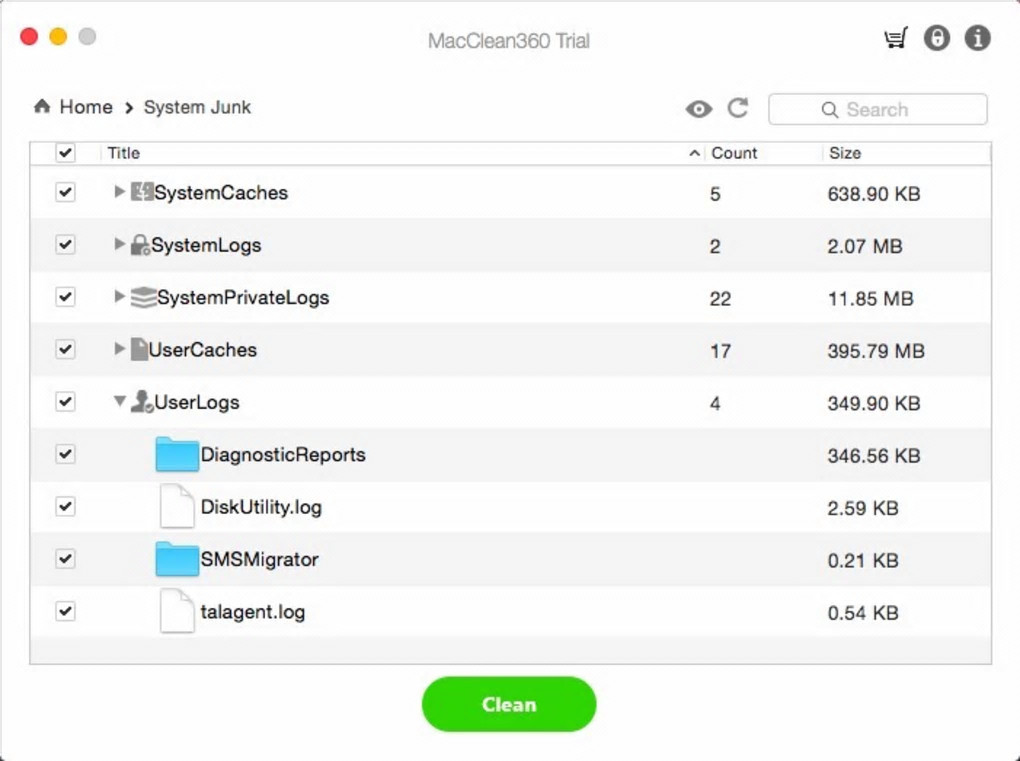The width and height of the screenshot is (1020, 761).
Task: Click the lock registration icon
Action: pyautogui.click(x=937, y=38)
